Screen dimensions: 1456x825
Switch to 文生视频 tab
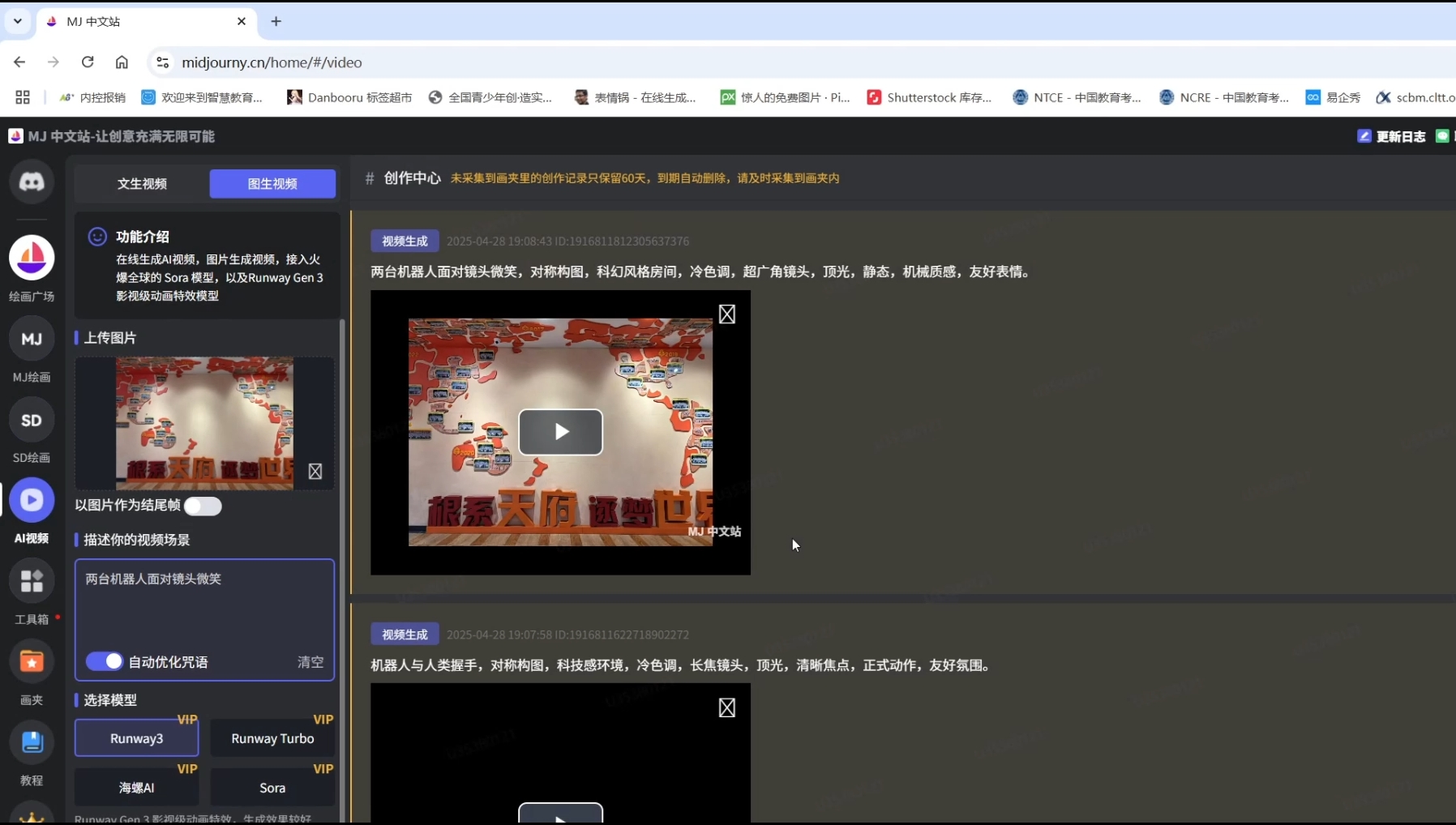click(x=142, y=184)
